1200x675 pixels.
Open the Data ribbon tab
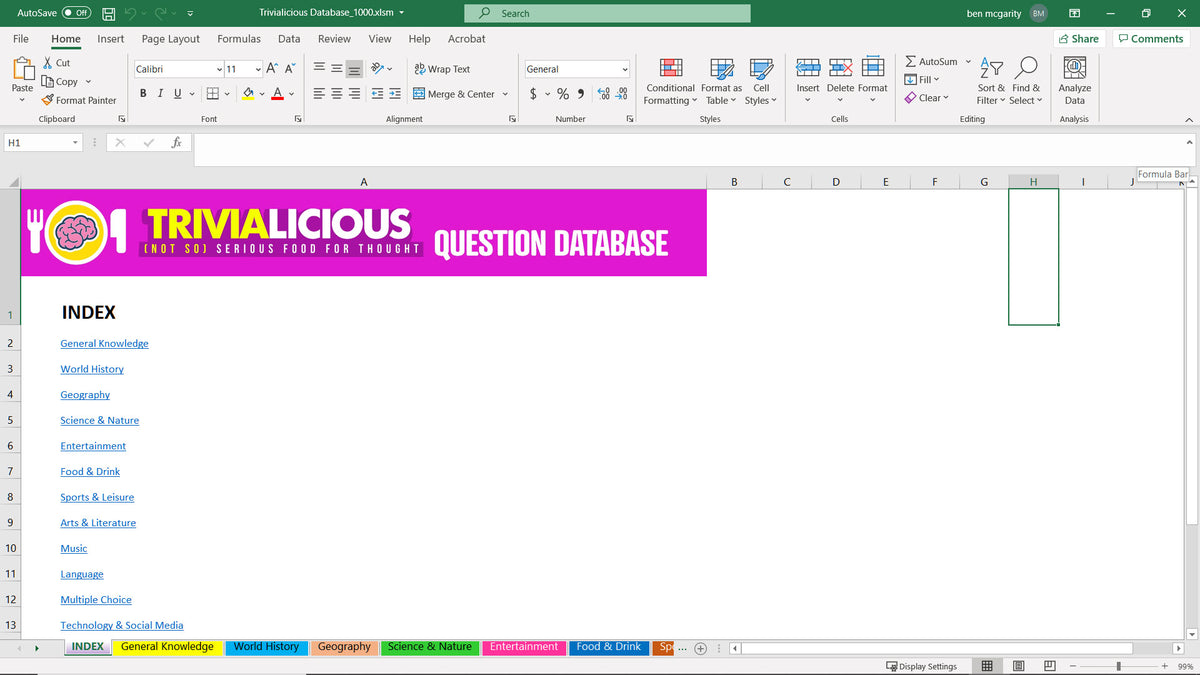tap(289, 39)
